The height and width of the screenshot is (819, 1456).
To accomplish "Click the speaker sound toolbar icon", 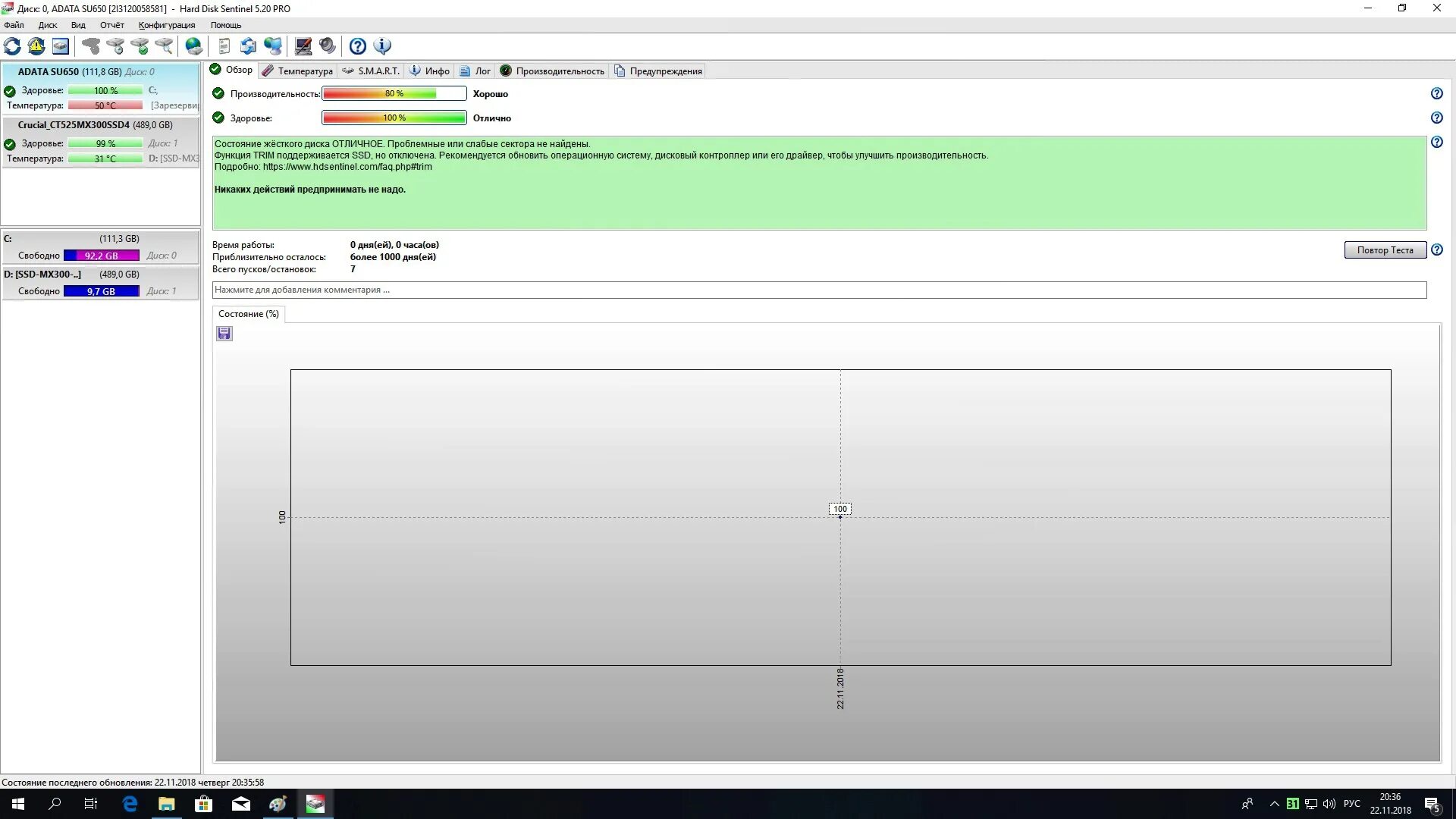I will click(x=328, y=46).
